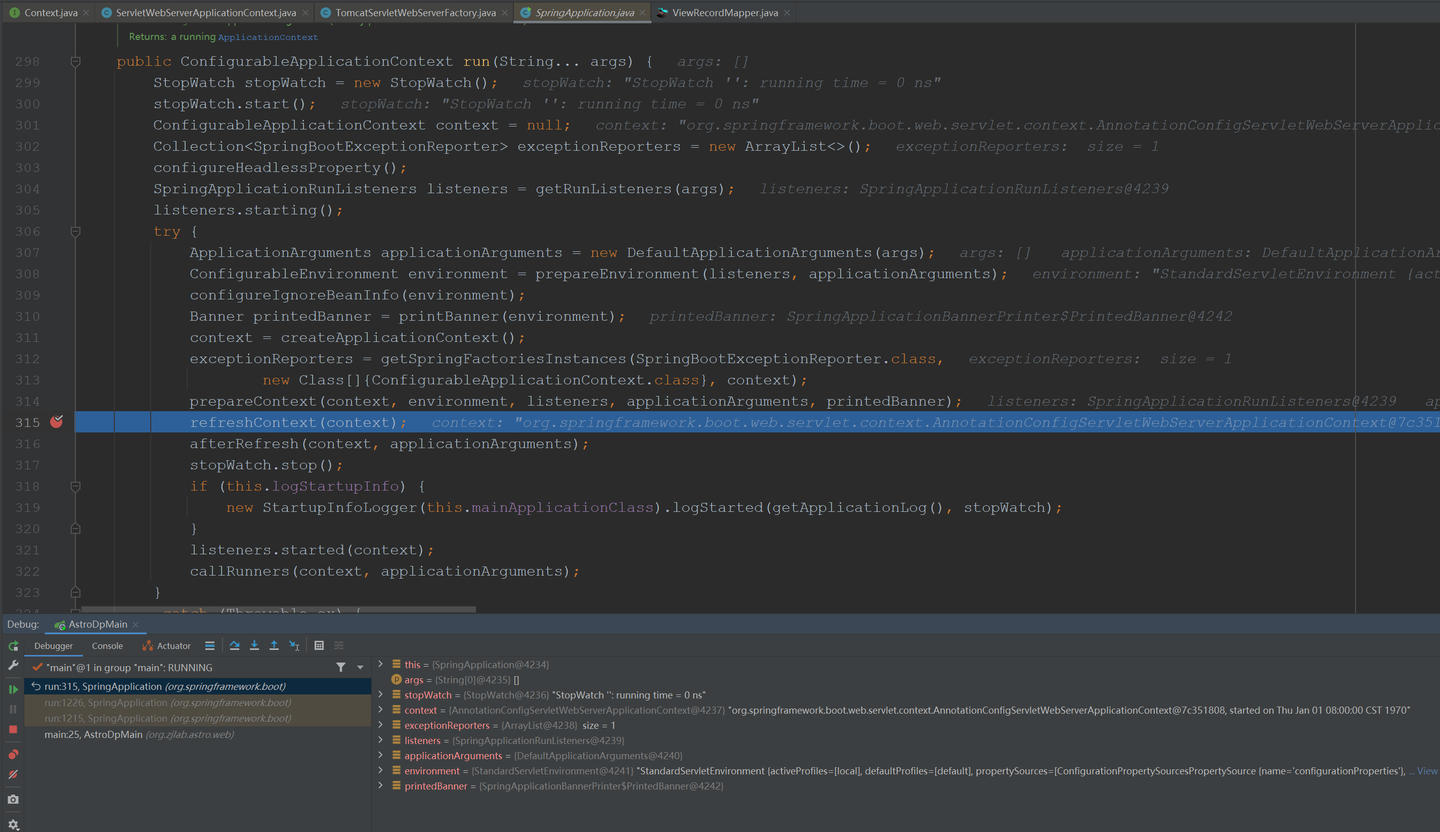Expand the environment variable node
1440x832 pixels.
tap(381, 770)
